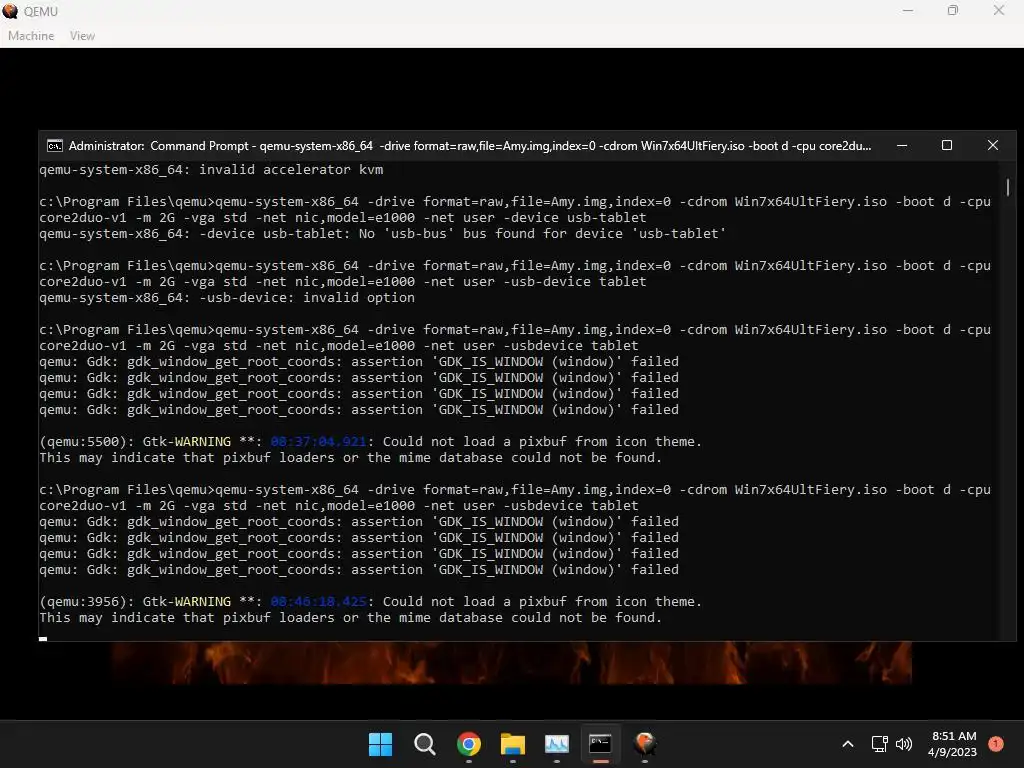Click command line ending '-usb-device tablet'
This screenshot has height=768, width=1024.
515,274
